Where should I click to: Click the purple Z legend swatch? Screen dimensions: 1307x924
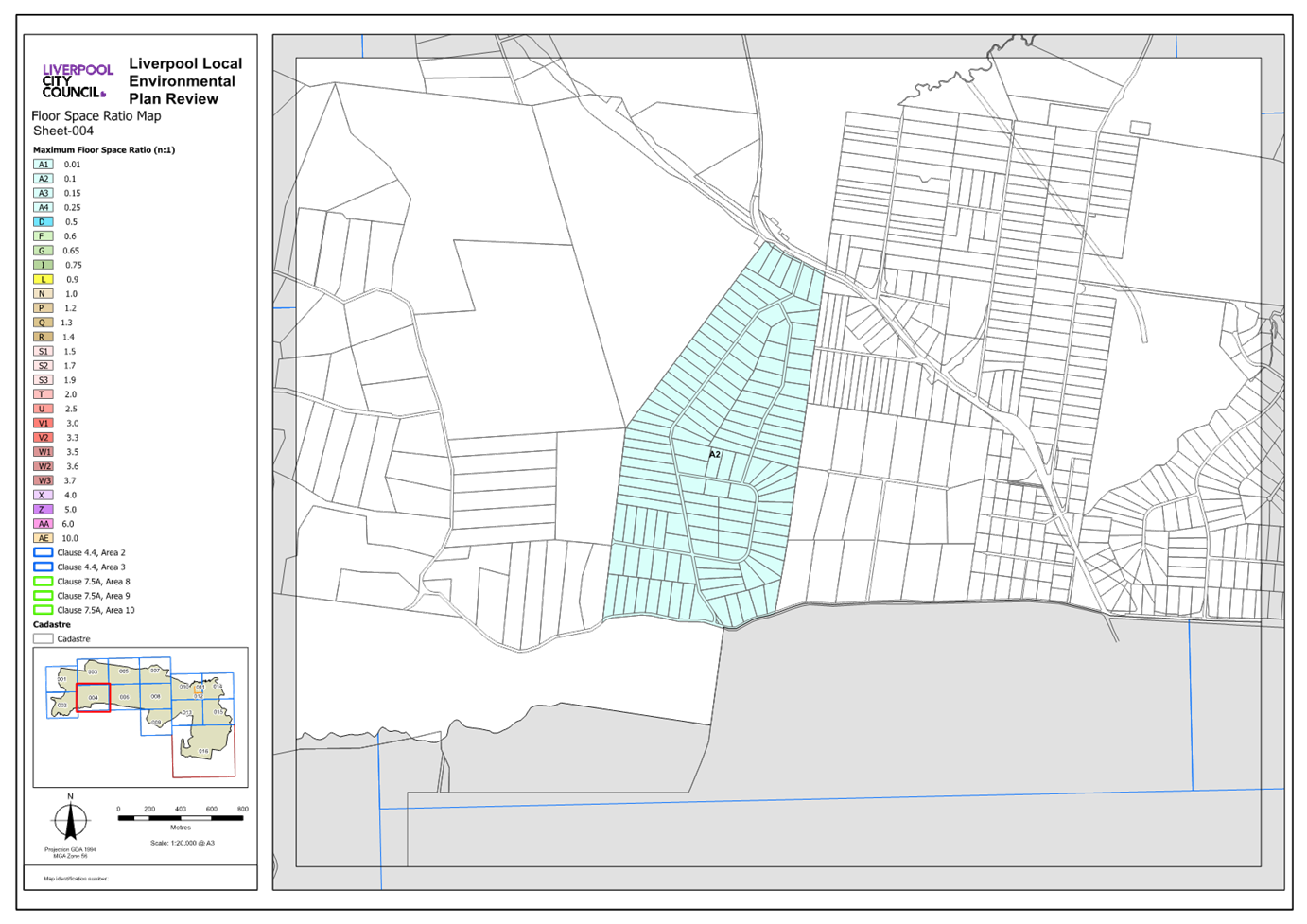pos(43,510)
